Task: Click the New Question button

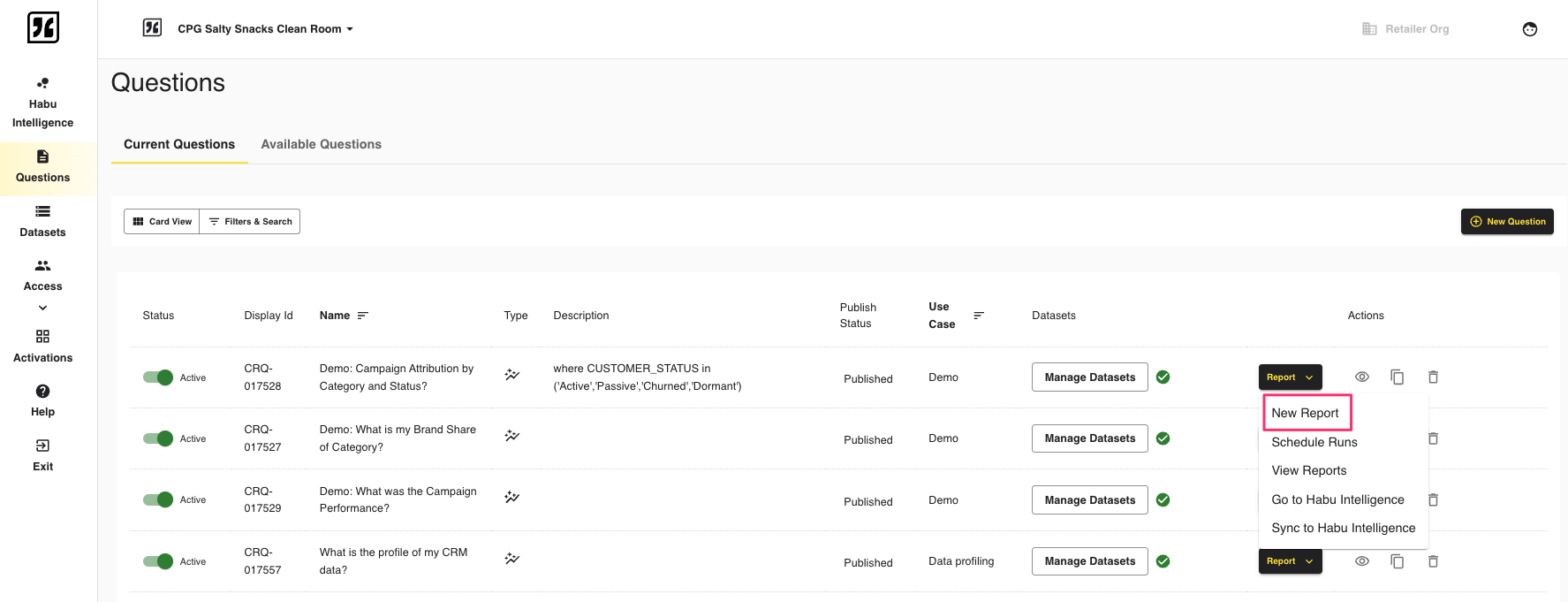Action: (x=1506, y=222)
